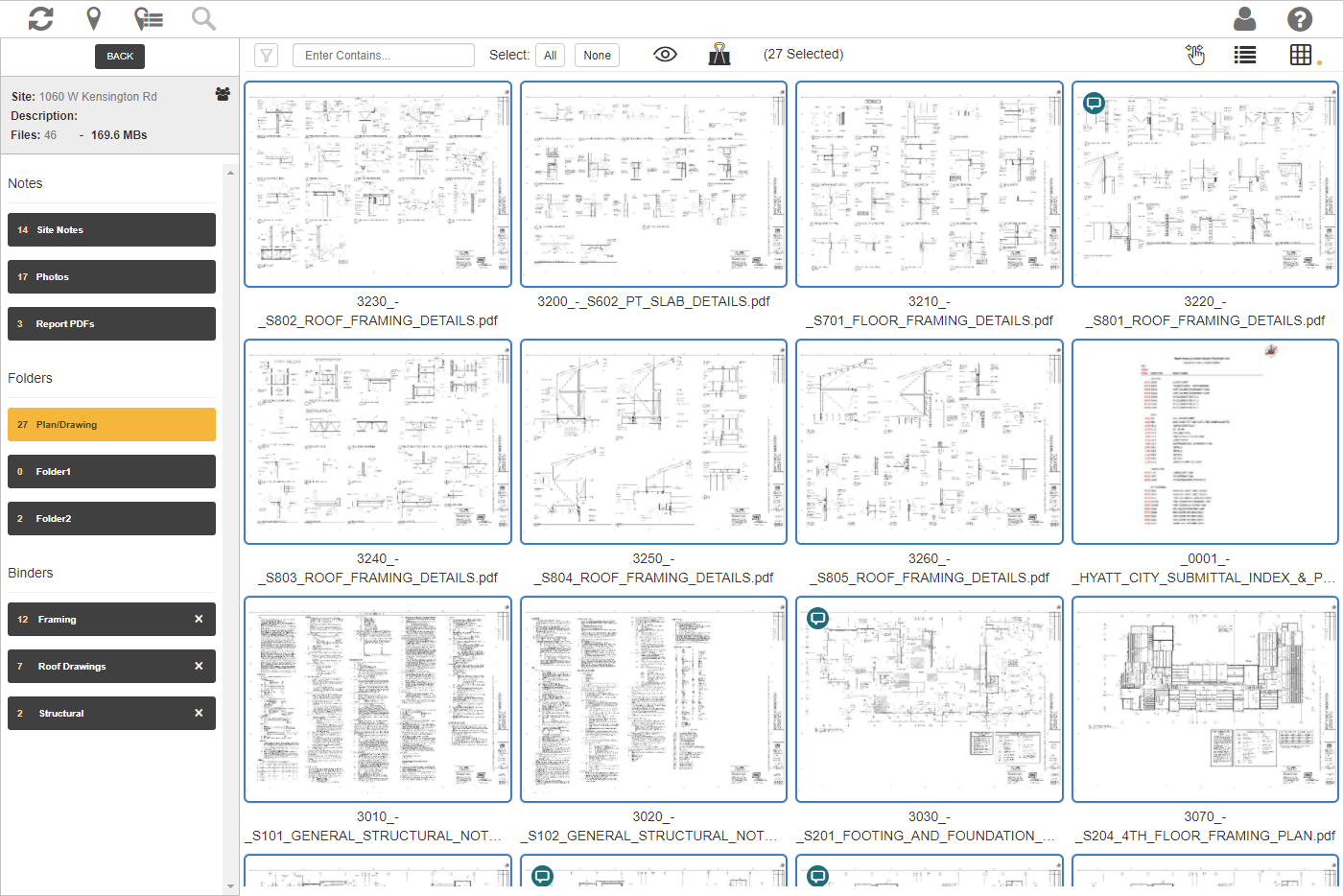Click the Enter Contains filter field
This screenshot has width=1343, height=896.
pyautogui.click(x=384, y=56)
